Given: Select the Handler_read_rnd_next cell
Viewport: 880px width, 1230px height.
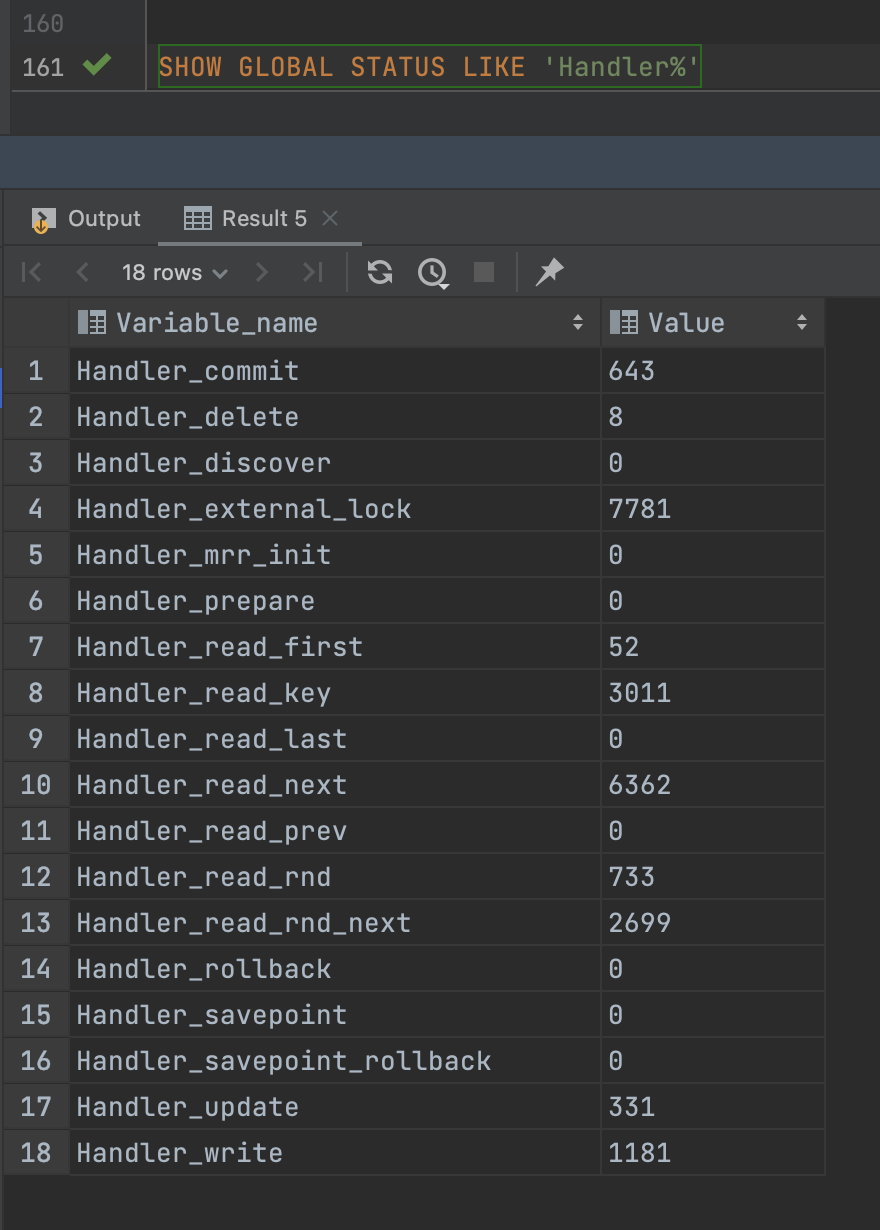Looking at the screenshot, I should [335, 923].
